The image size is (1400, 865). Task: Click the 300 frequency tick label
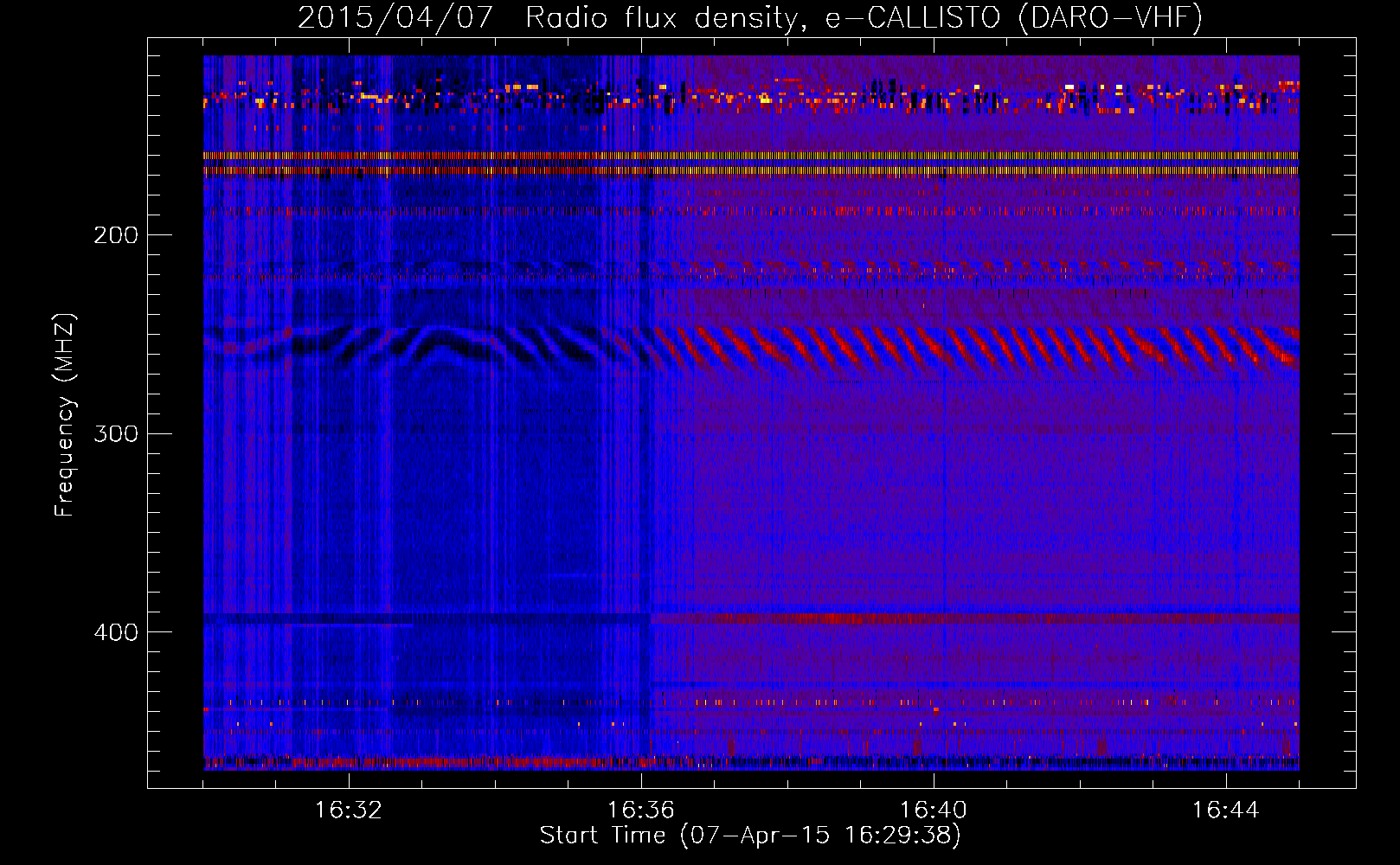115,433
